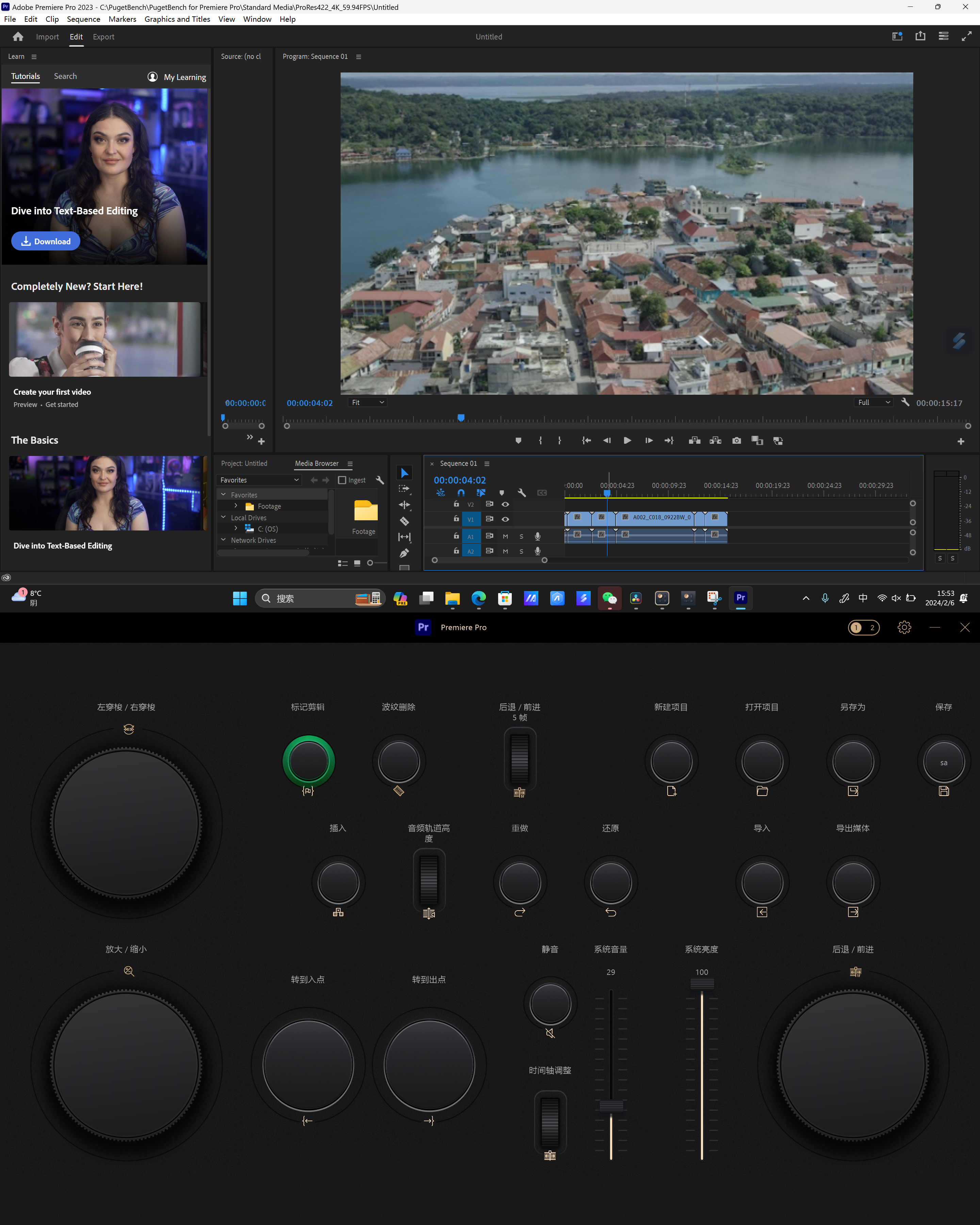Play the sequence in Program monitor

pos(627,440)
